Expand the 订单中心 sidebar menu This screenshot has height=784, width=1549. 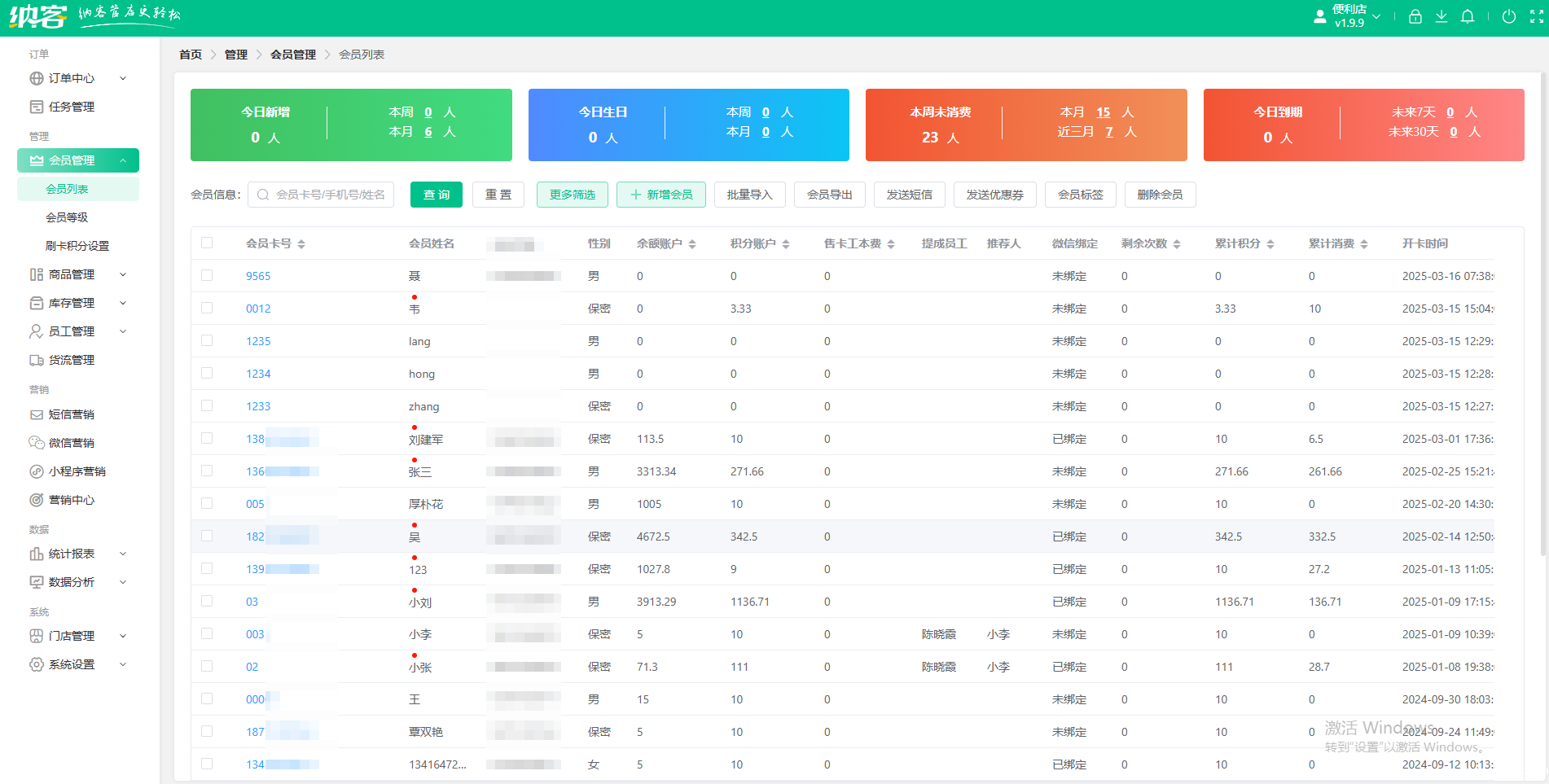click(78, 78)
